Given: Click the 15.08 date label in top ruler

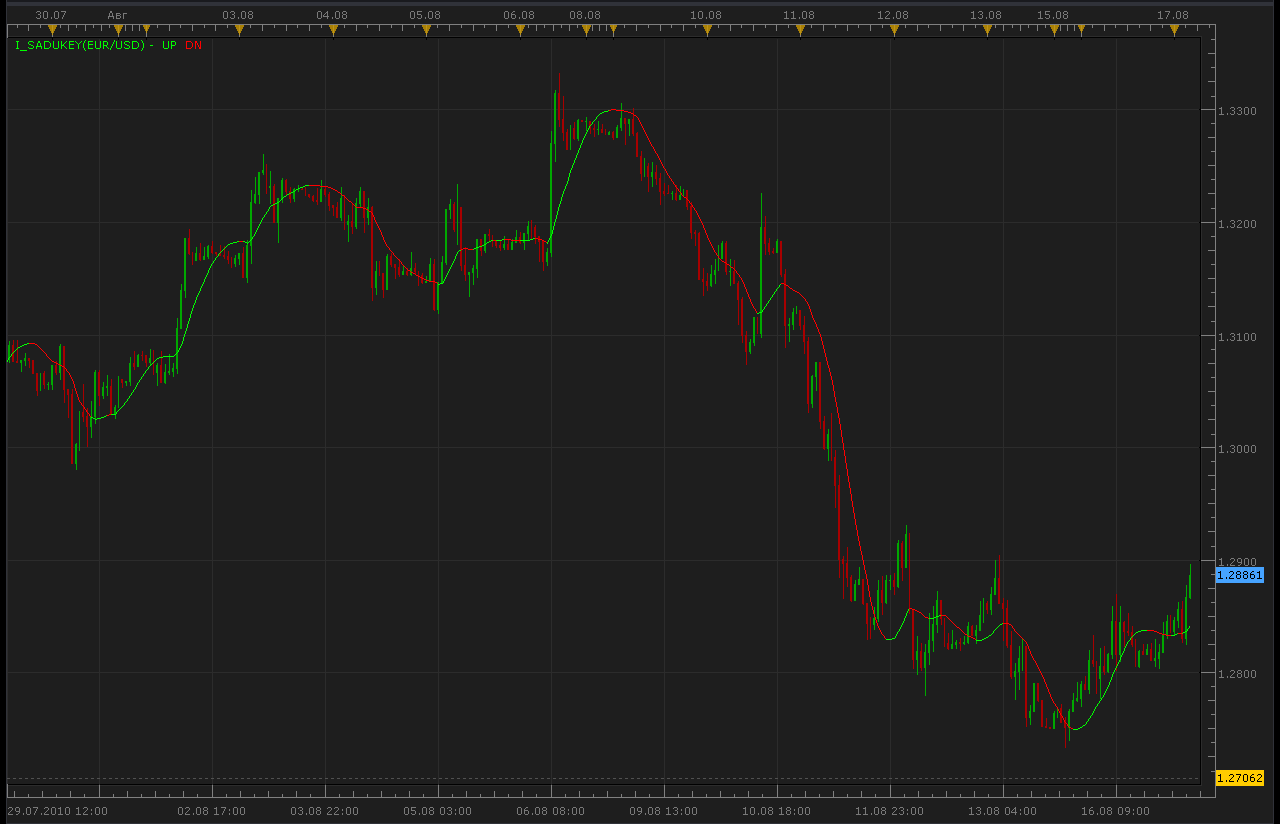Looking at the screenshot, I should tap(1052, 15).
